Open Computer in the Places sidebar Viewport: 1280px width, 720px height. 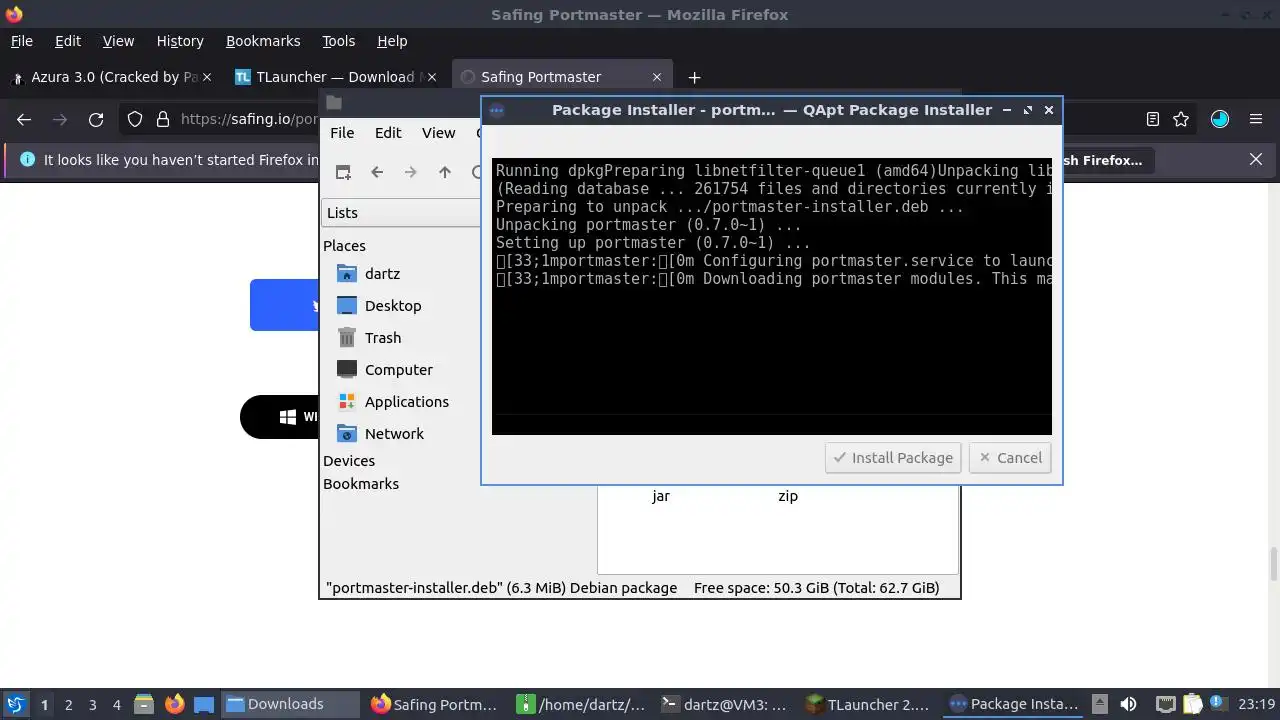398,369
